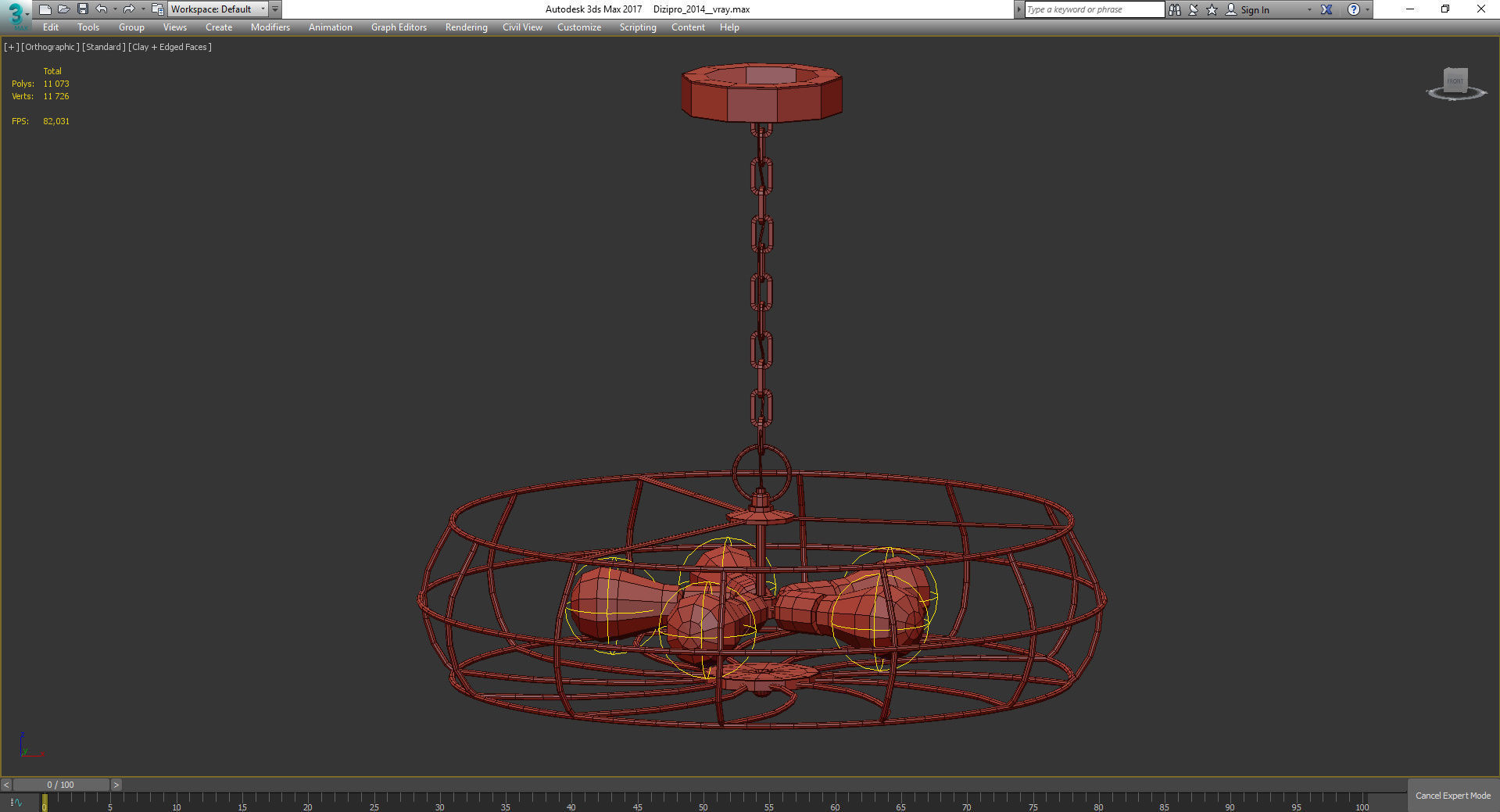Image resolution: width=1500 pixels, height=812 pixels.
Task: Close the 3ds Max window
Action: (x=1481, y=9)
